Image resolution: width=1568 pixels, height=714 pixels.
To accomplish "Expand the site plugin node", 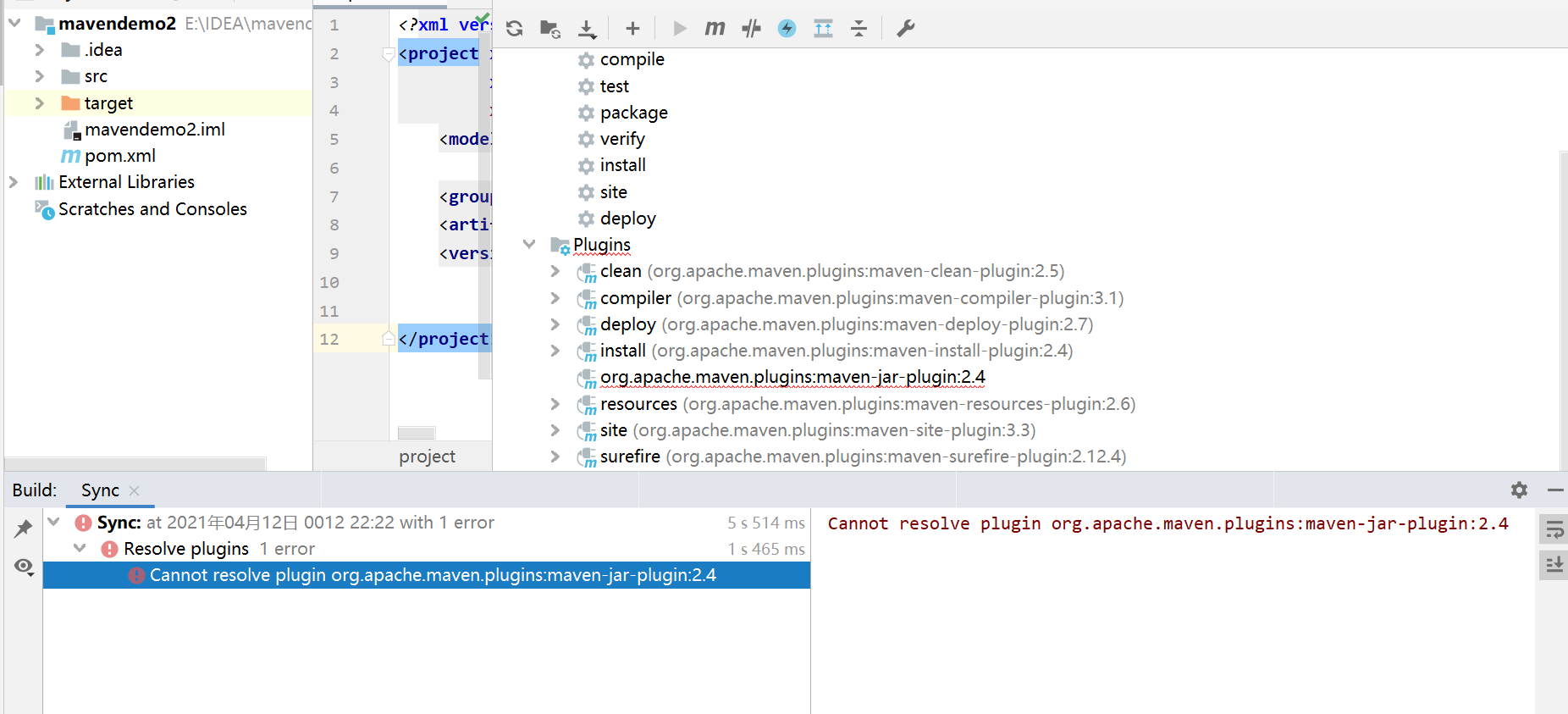I will tap(555, 430).
